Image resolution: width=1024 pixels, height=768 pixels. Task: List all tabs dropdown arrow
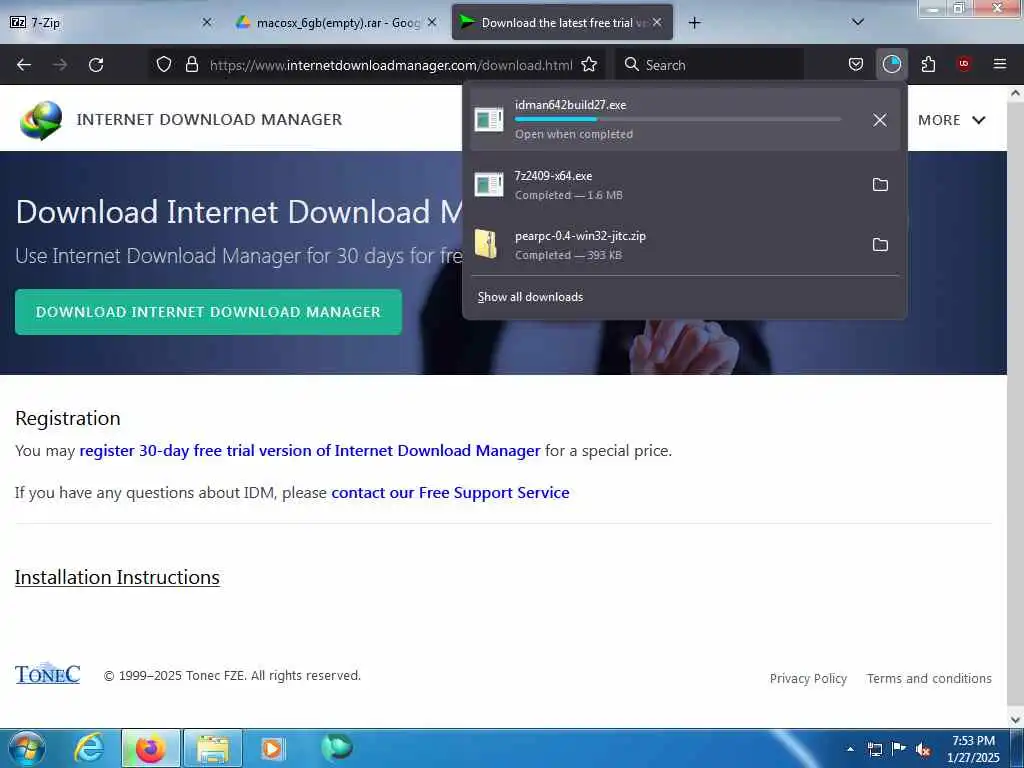point(858,22)
